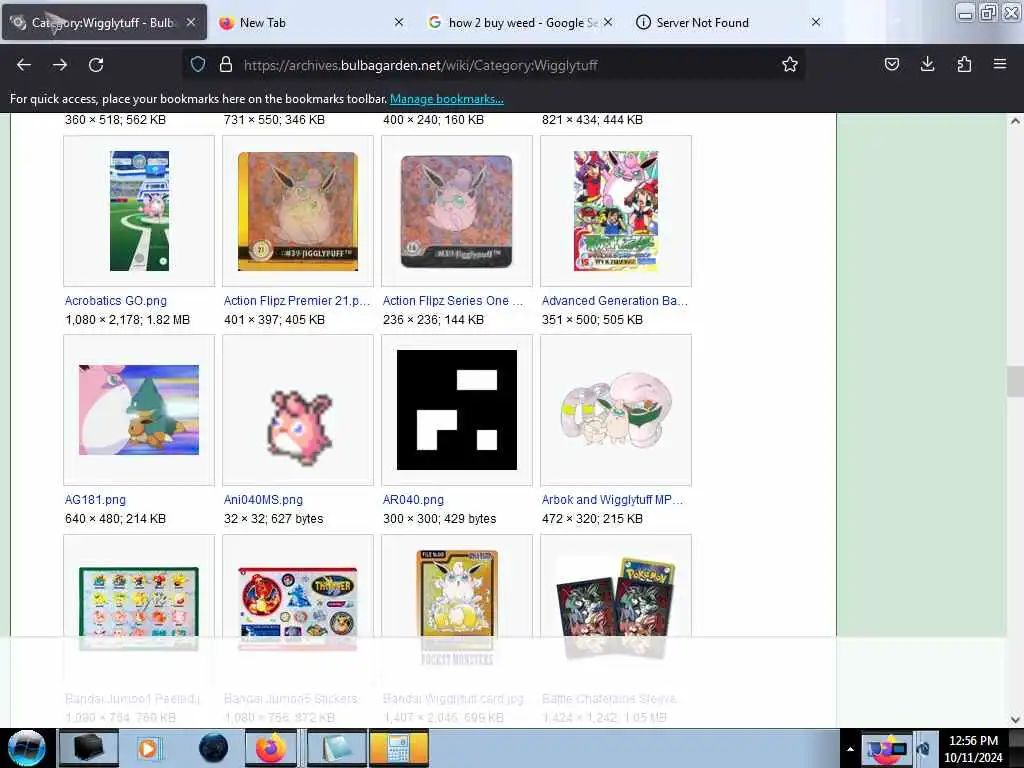The image size is (1024, 768).
Task: Open the Action Flipz Series One link
Action: 453,300
